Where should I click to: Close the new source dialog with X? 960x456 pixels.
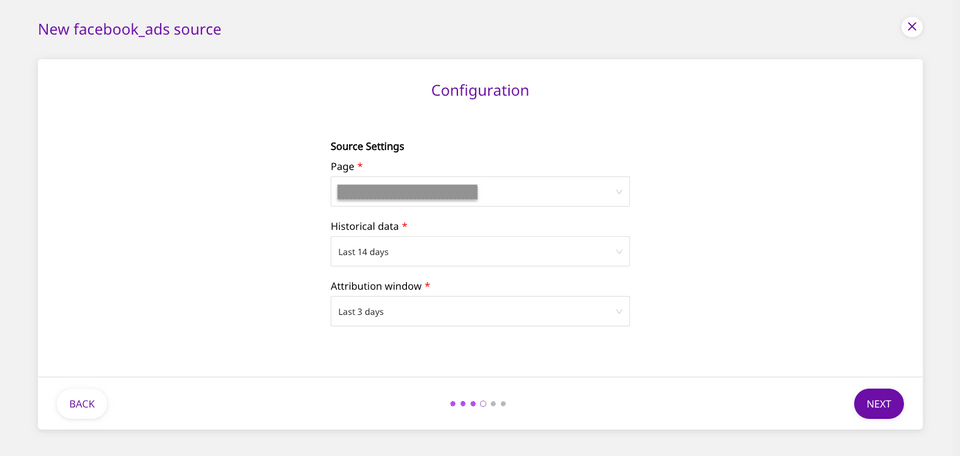coord(912,27)
